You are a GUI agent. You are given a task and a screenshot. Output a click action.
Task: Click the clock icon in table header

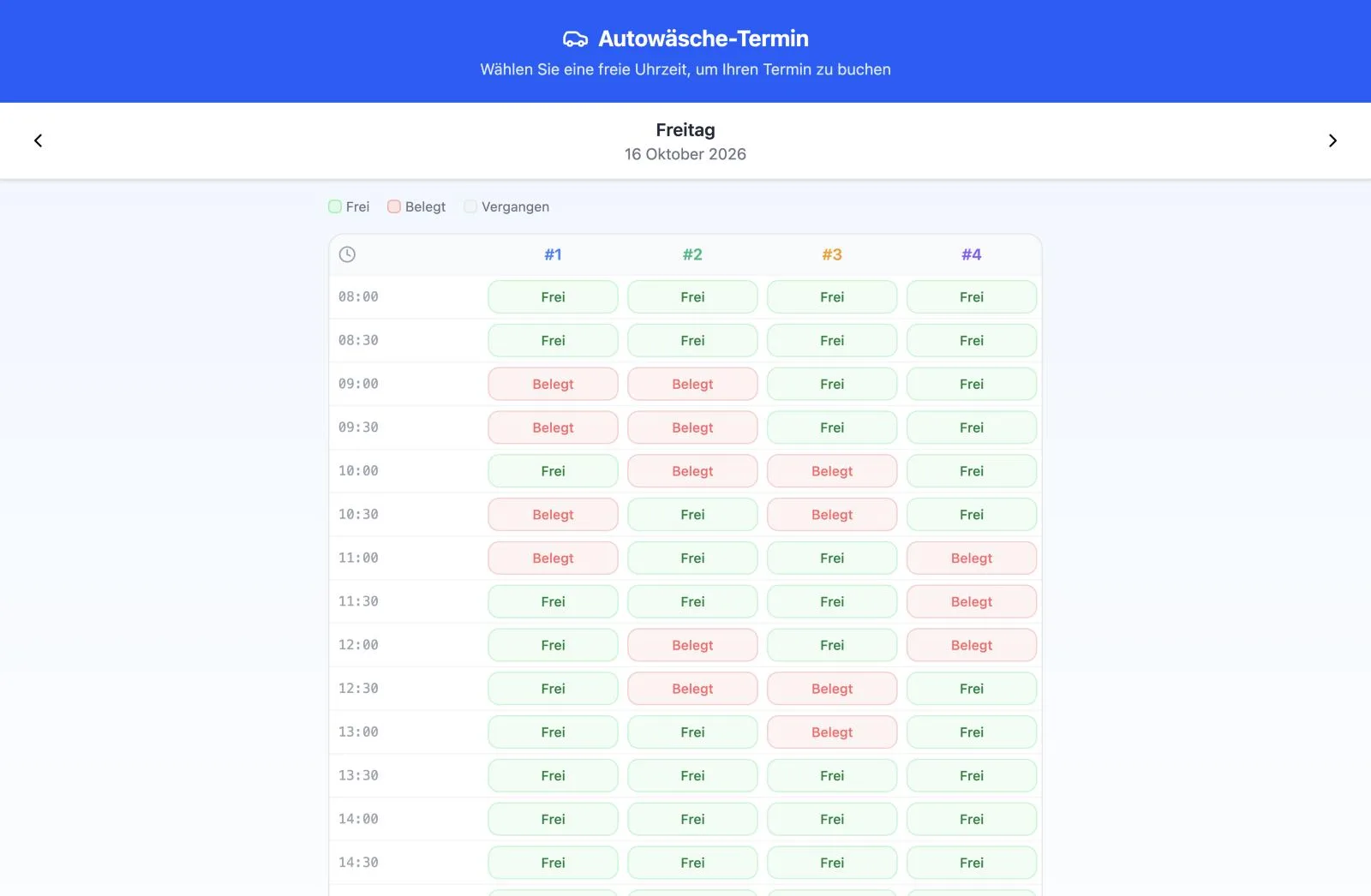[x=347, y=254]
